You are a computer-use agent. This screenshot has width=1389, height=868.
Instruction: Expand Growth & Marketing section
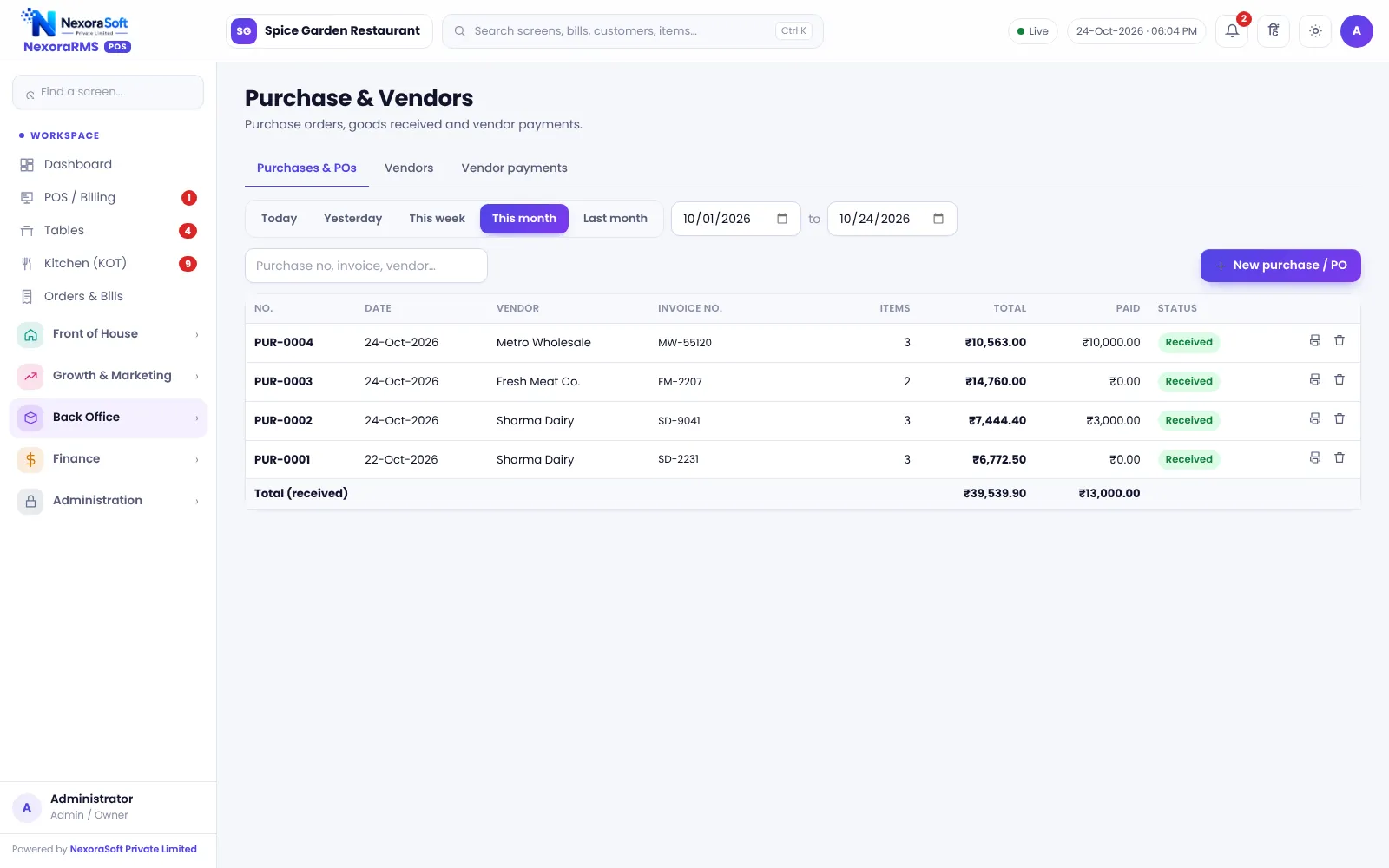pos(109,376)
